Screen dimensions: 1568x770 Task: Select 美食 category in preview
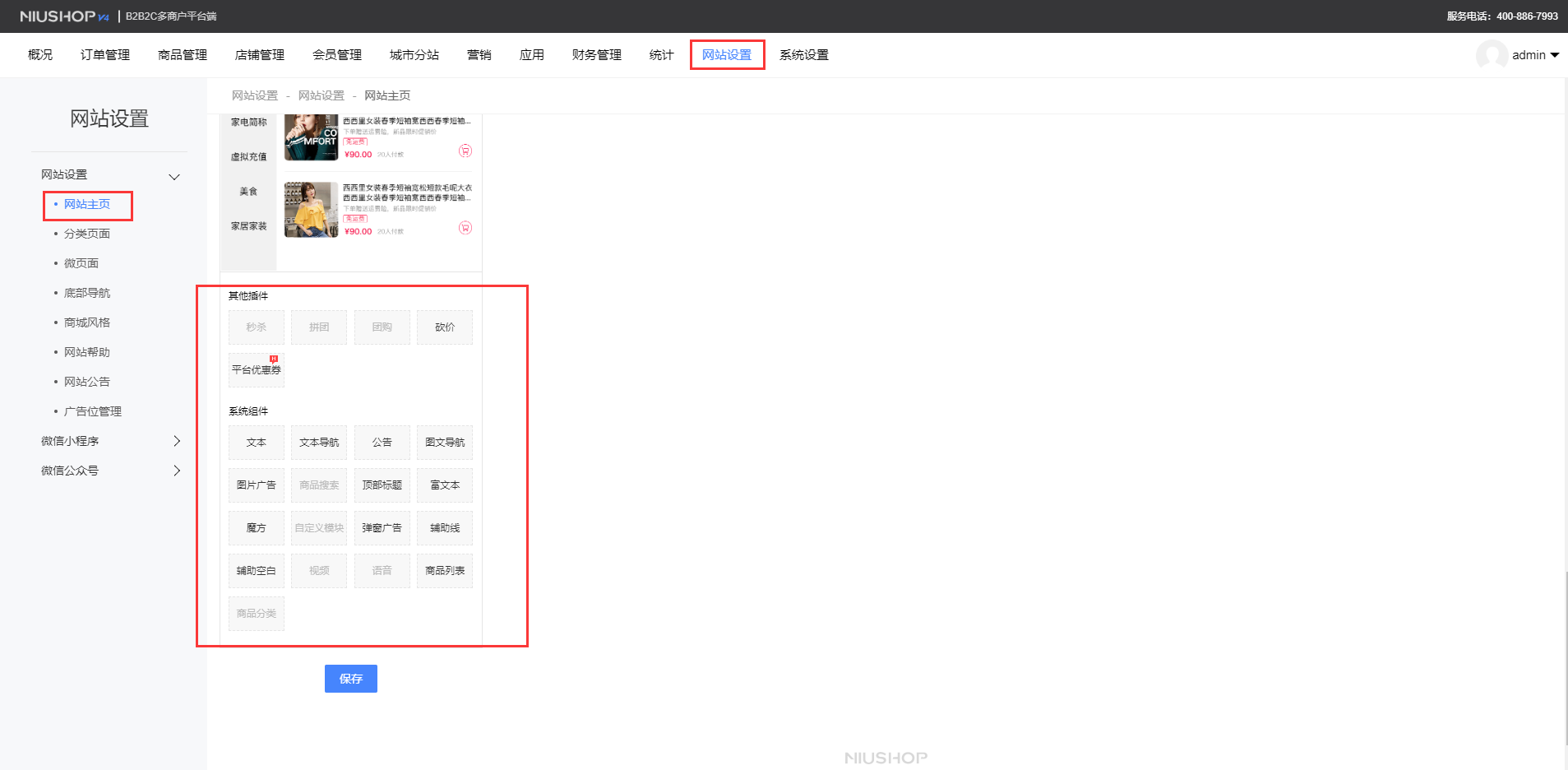pyautogui.click(x=248, y=192)
